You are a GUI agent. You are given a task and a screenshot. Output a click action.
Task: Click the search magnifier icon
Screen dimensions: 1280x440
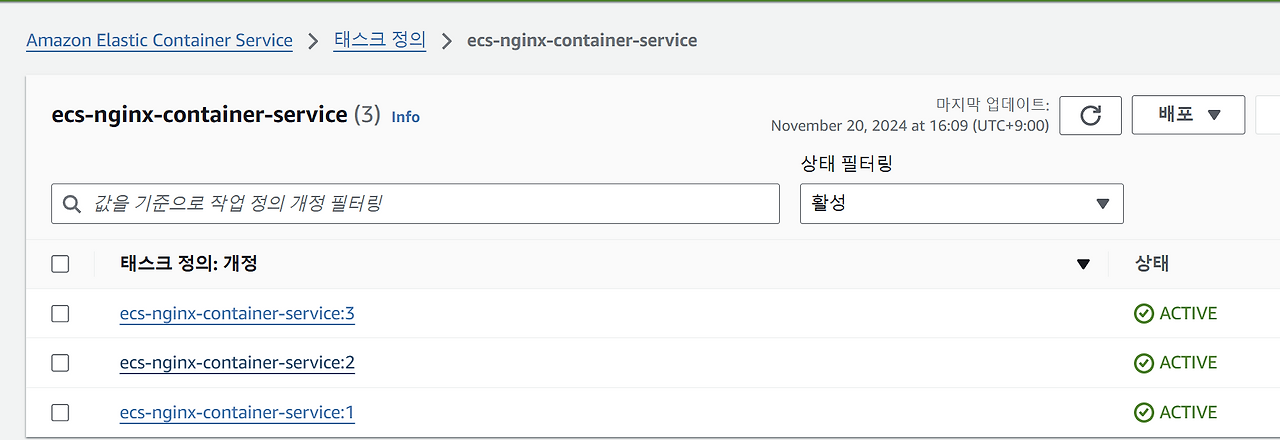[x=71, y=204]
